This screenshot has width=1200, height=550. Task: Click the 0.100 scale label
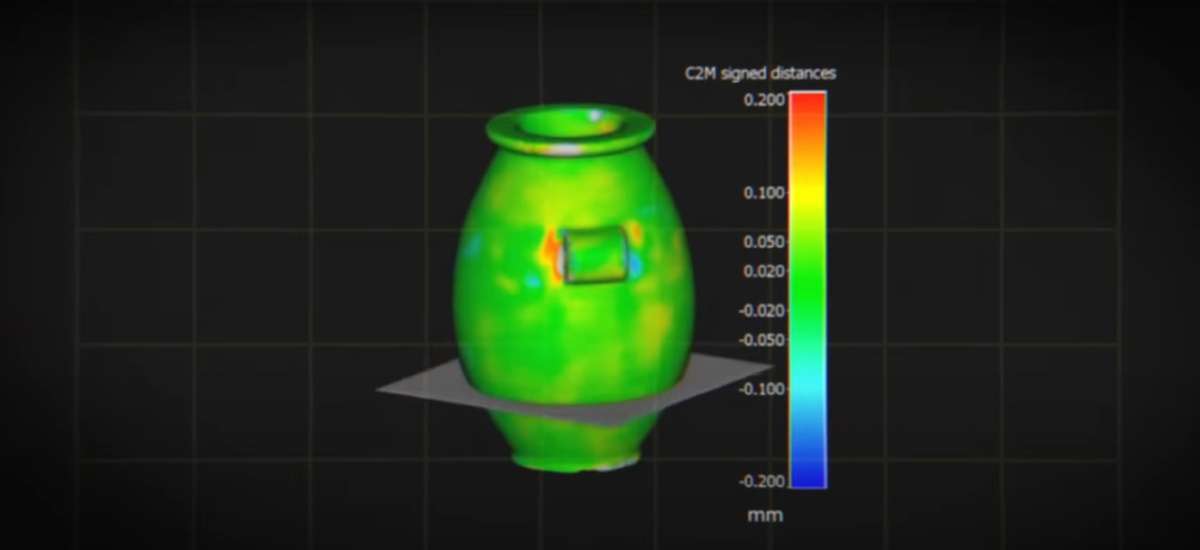point(763,193)
